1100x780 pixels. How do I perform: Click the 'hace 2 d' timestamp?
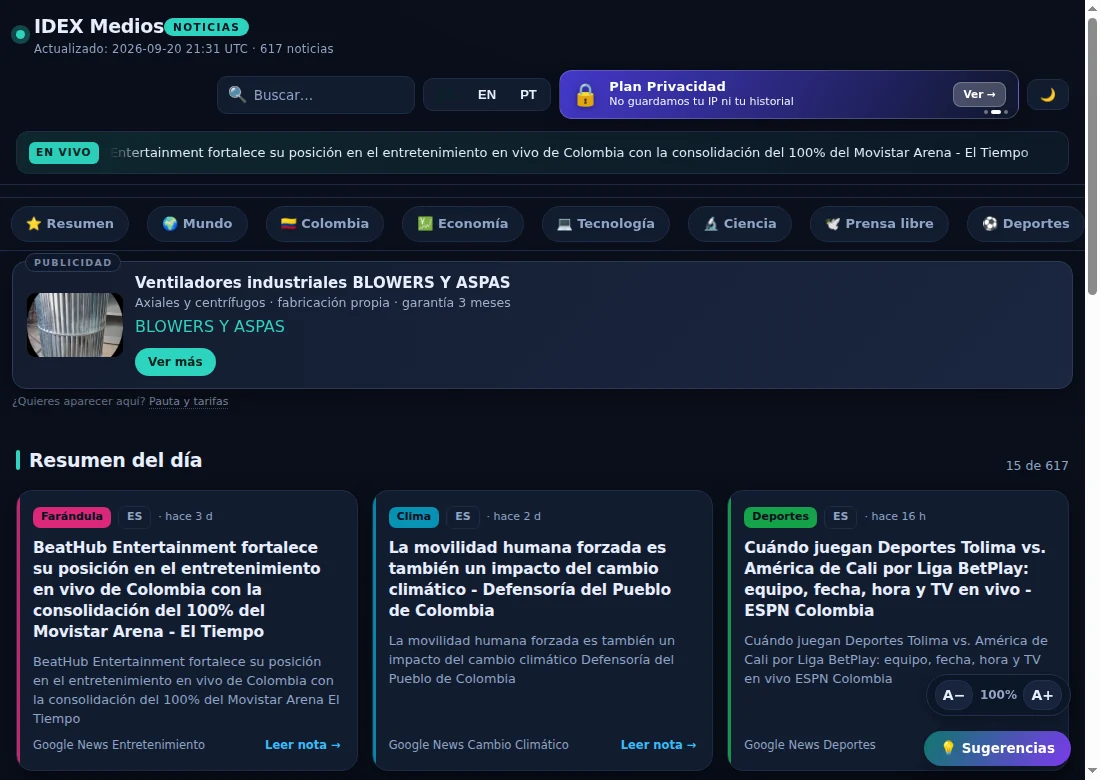pos(517,516)
